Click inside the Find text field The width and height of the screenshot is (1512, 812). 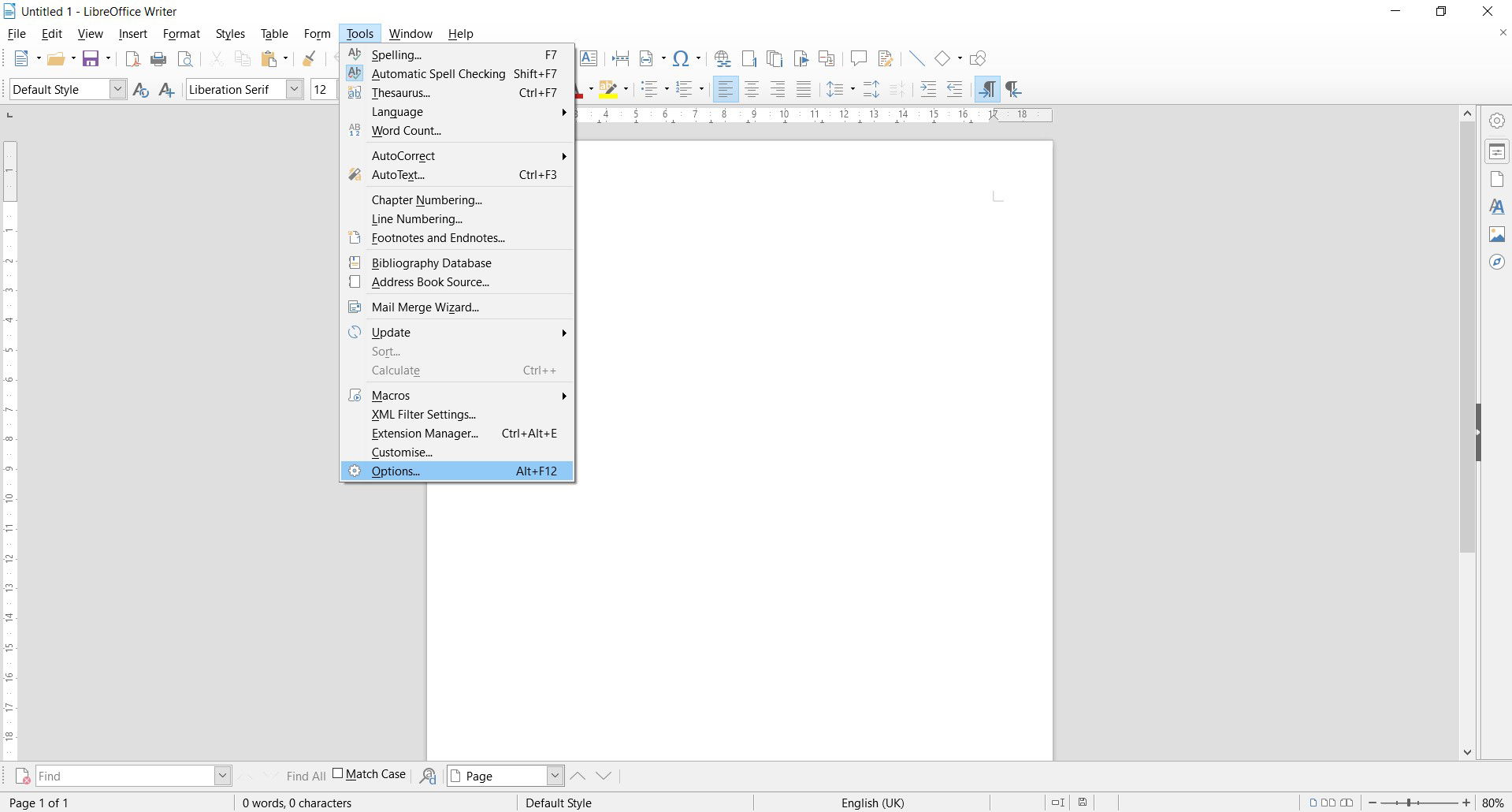(x=124, y=776)
